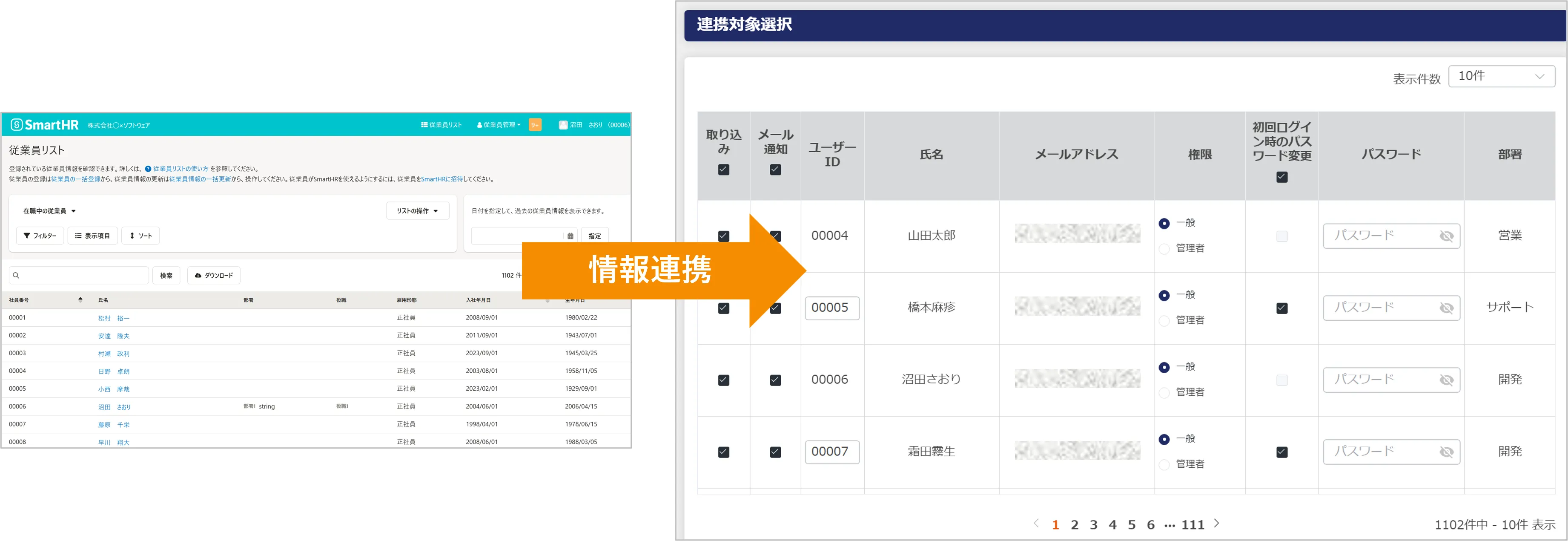
Task: Click the 表示項目 list button
Action: coord(92,236)
